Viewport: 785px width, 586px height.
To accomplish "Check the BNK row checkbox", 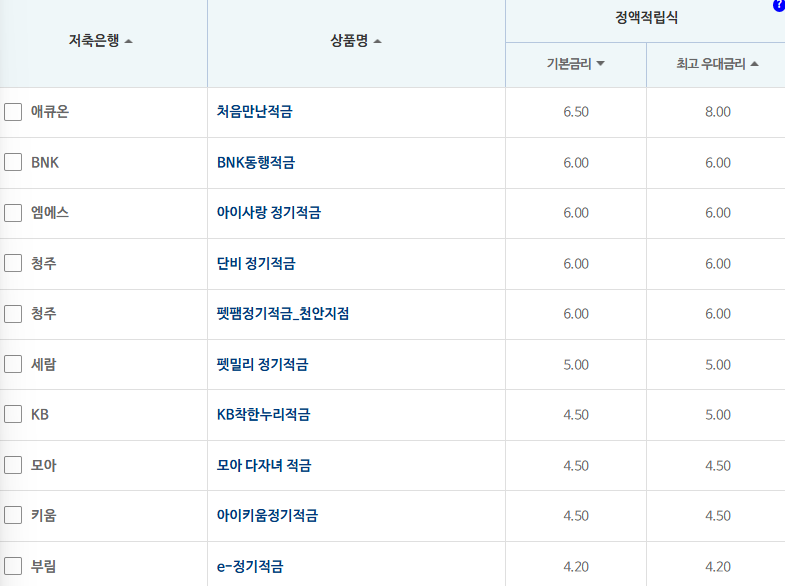I will tap(13, 162).
